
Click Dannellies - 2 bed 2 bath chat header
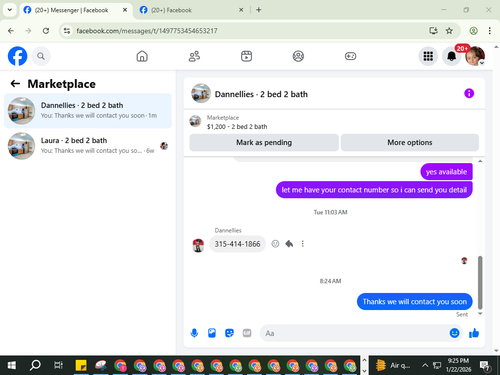pos(261,94)
